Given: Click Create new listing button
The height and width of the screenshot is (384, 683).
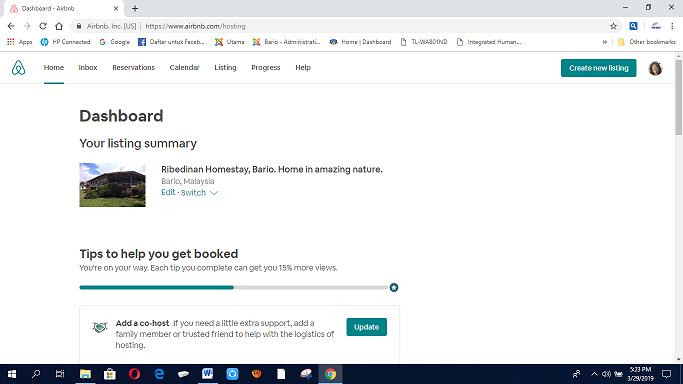Looking at the screenshot, I should (598, 68).
